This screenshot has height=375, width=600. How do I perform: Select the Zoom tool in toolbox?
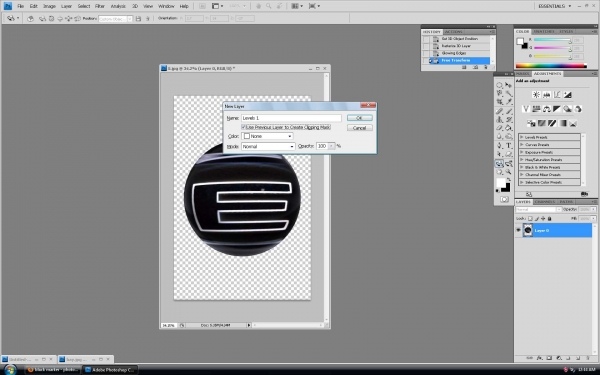click(x=509, y=172)
